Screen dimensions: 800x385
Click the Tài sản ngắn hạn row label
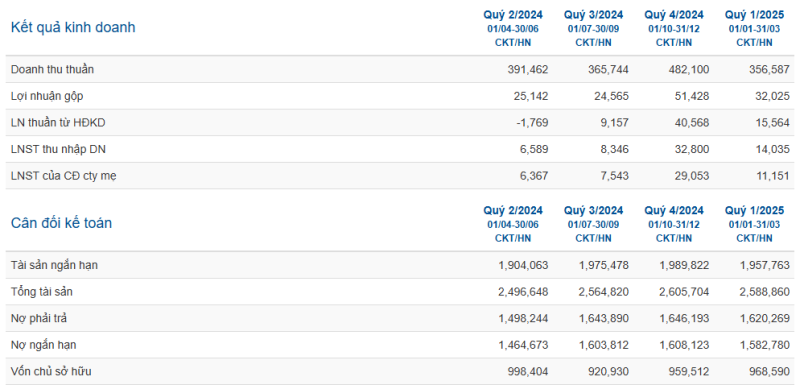54,265
